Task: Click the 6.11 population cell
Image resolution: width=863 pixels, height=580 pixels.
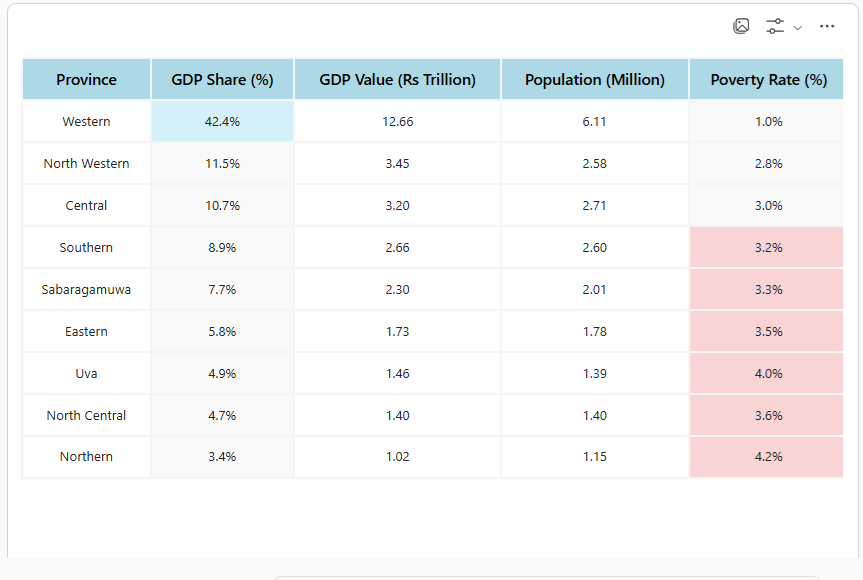Action: click(x=594, y=121)
